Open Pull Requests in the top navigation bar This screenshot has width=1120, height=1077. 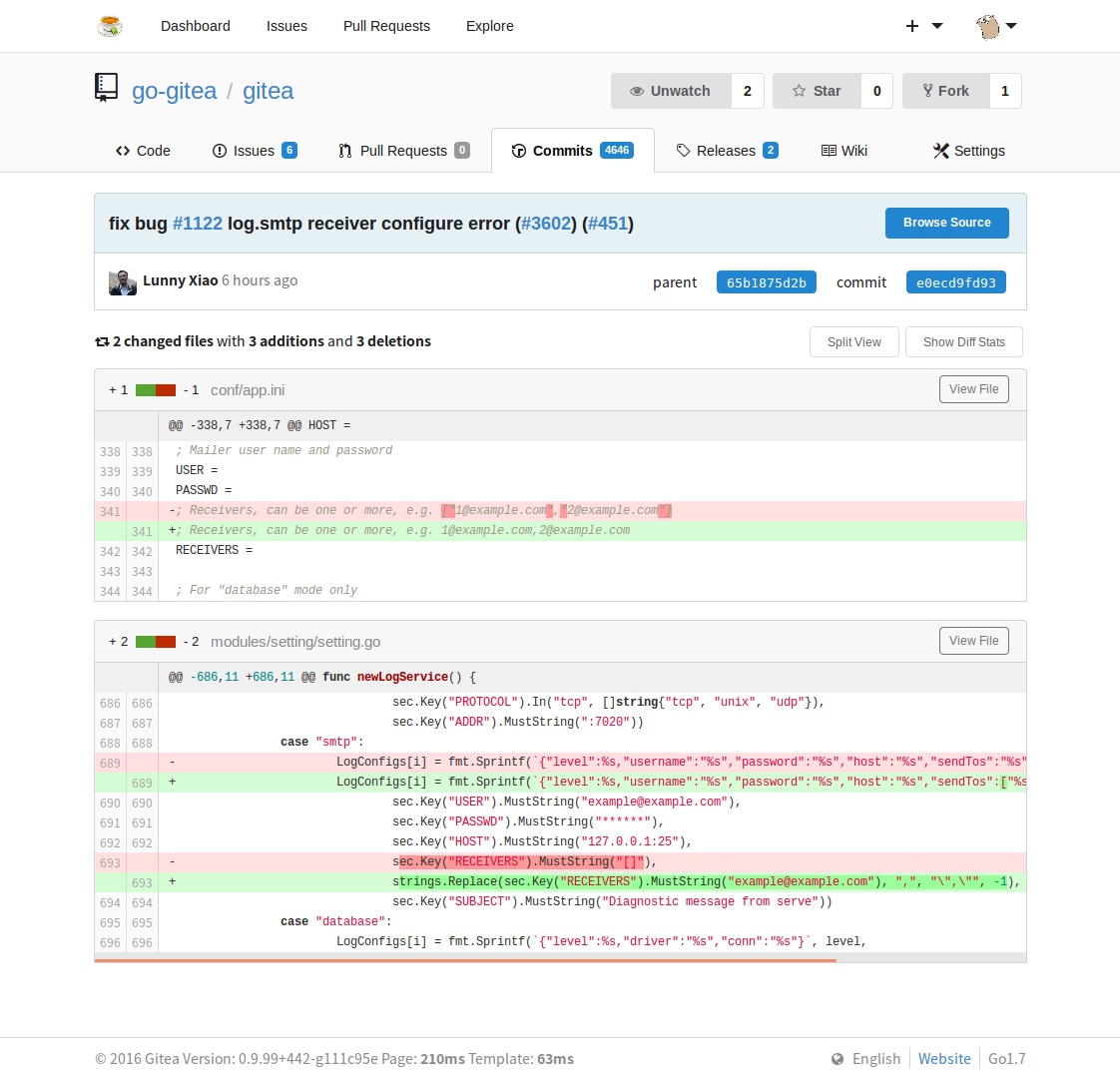(386, 26)
